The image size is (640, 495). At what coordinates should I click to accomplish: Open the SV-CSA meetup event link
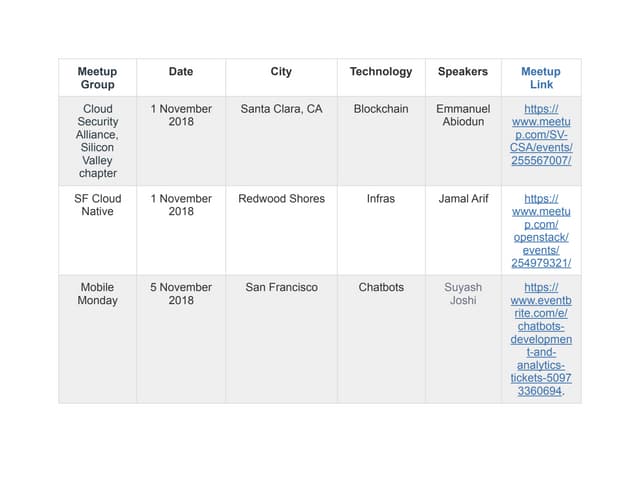click(x=541, y=134)
